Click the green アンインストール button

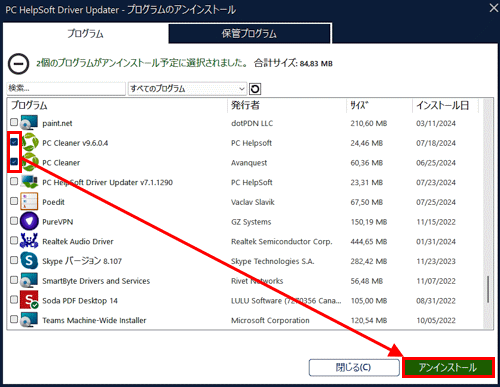point(448,368)
